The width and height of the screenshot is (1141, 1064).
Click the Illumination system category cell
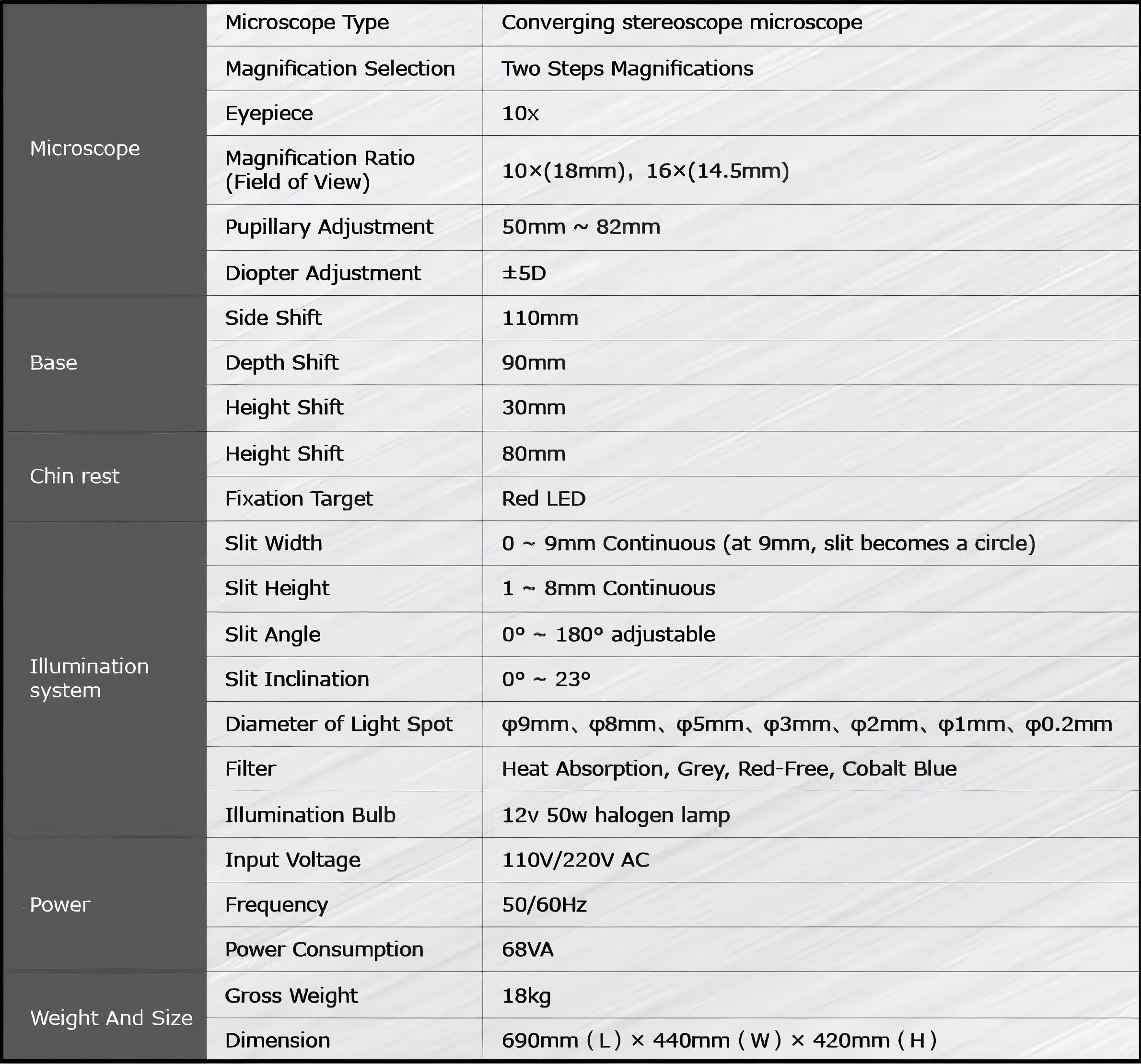(89, 678)
